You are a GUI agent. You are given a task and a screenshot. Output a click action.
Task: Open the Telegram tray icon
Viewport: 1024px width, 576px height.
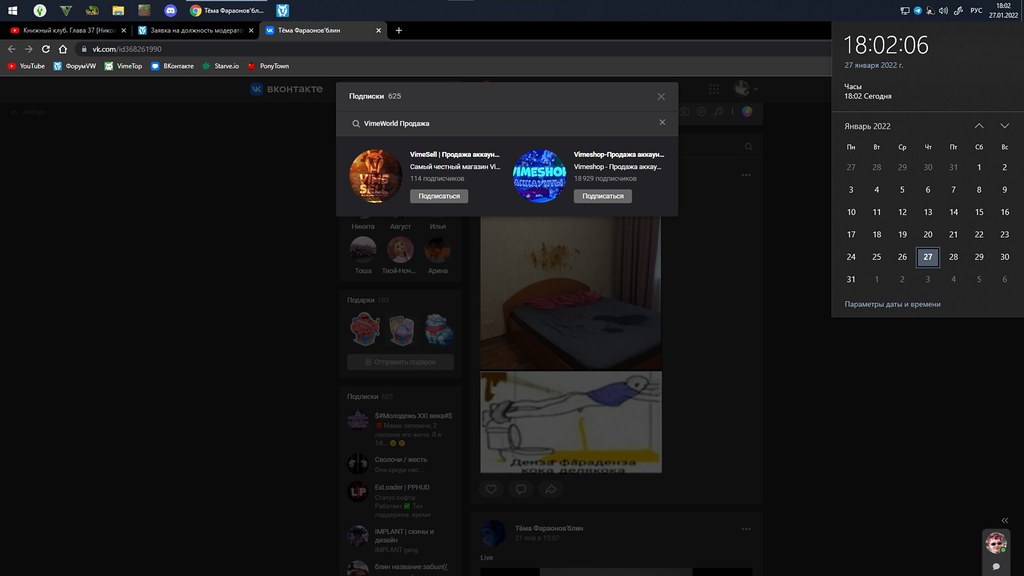click(918, 10)
